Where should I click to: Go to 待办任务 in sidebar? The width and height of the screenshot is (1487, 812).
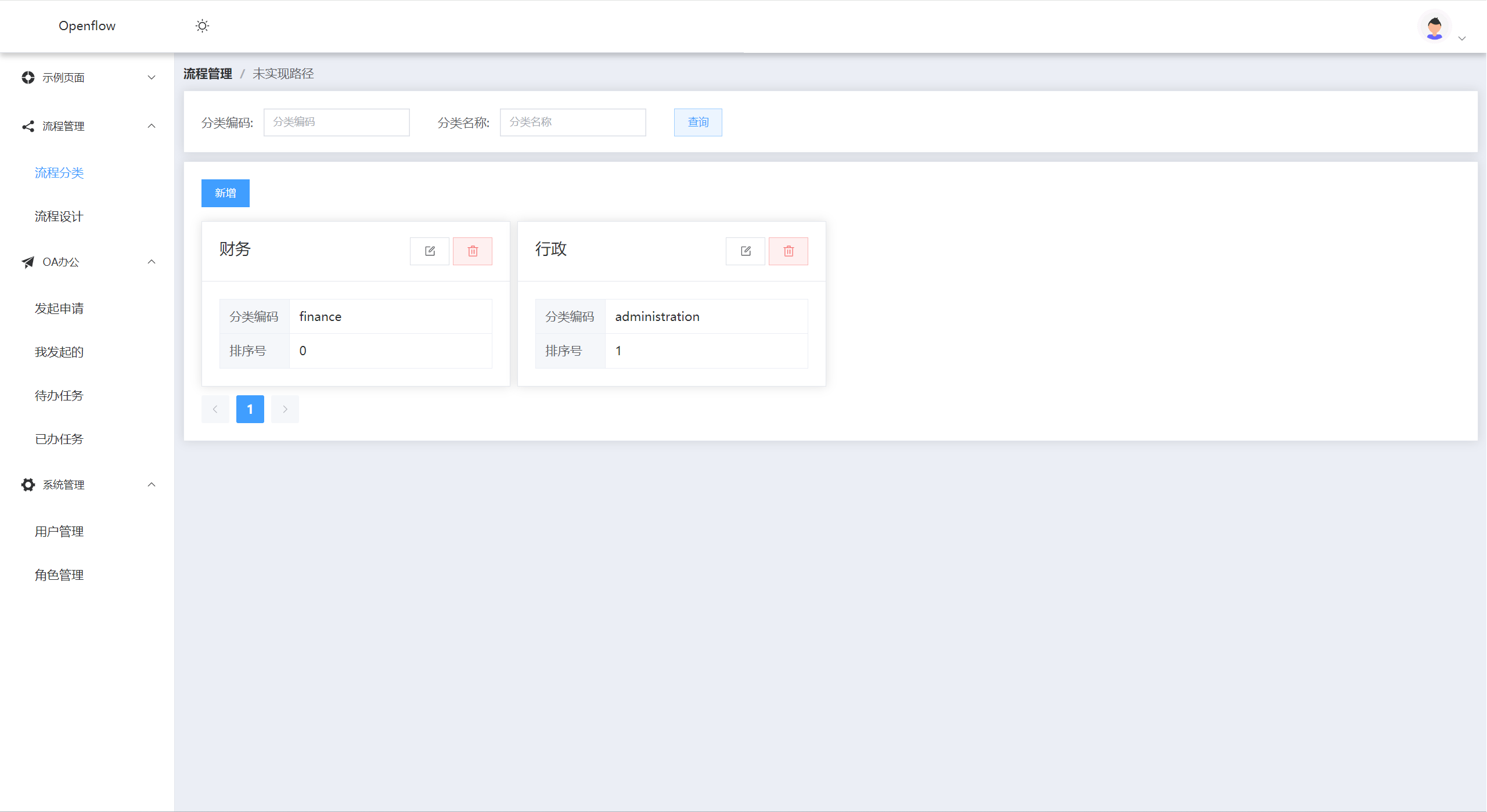point(59,396)
